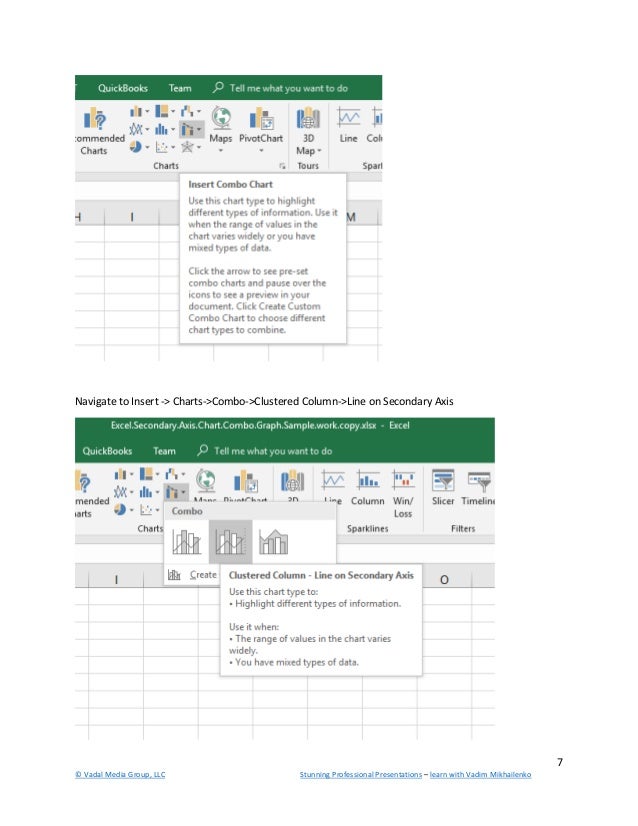This screenshot has width=638, height=826.
Task: Open learn with Vadim Mikhailenko link
Action: [x=480, y=774]
